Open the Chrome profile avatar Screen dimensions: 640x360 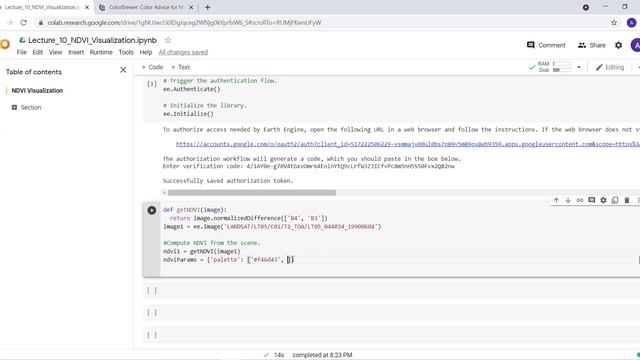tap(631, 22)
